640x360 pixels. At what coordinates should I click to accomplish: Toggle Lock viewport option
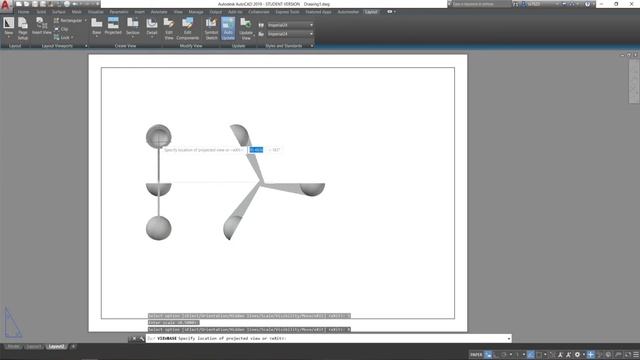click(x=64, y=38)
